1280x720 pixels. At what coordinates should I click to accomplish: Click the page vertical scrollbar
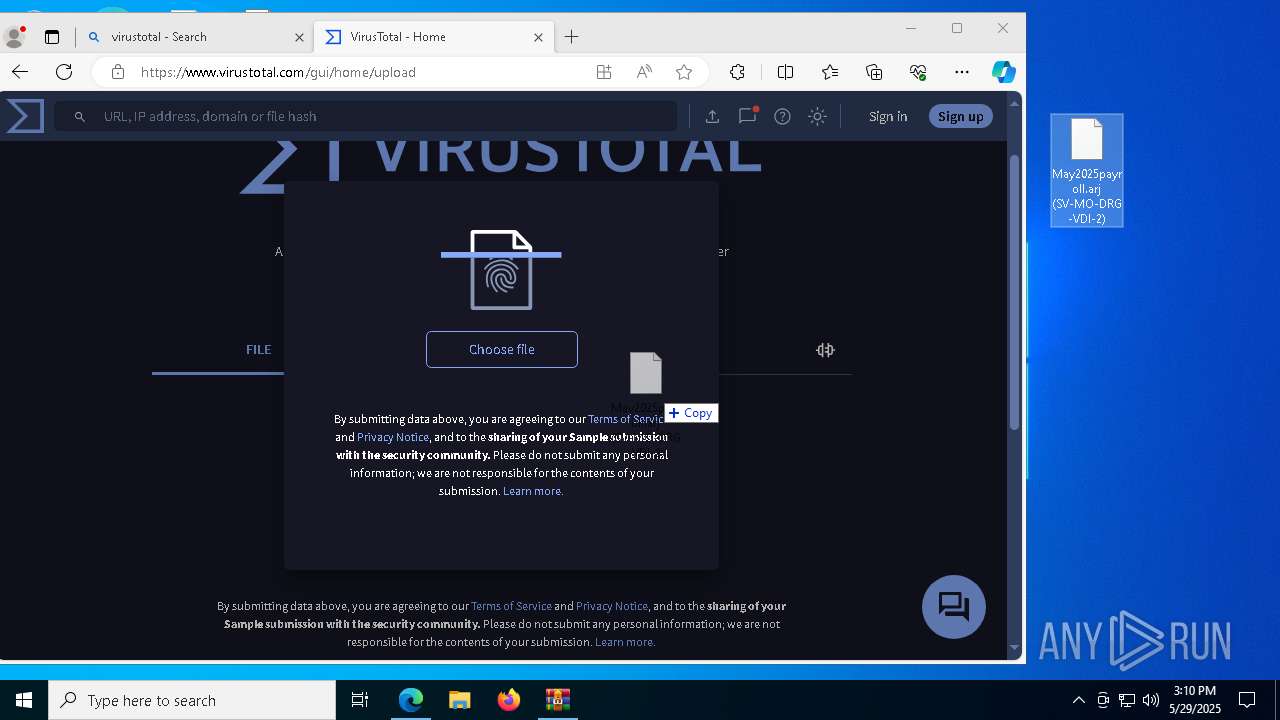coord(1015,290)
